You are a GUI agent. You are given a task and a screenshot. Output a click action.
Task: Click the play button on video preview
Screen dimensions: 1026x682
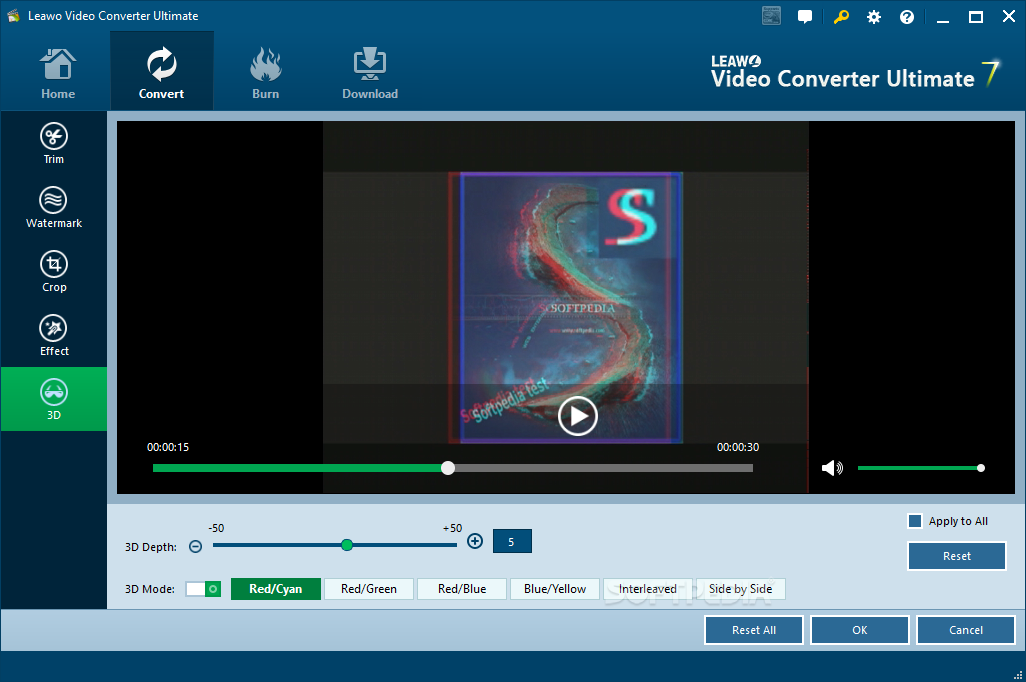[x=577, y=416]
